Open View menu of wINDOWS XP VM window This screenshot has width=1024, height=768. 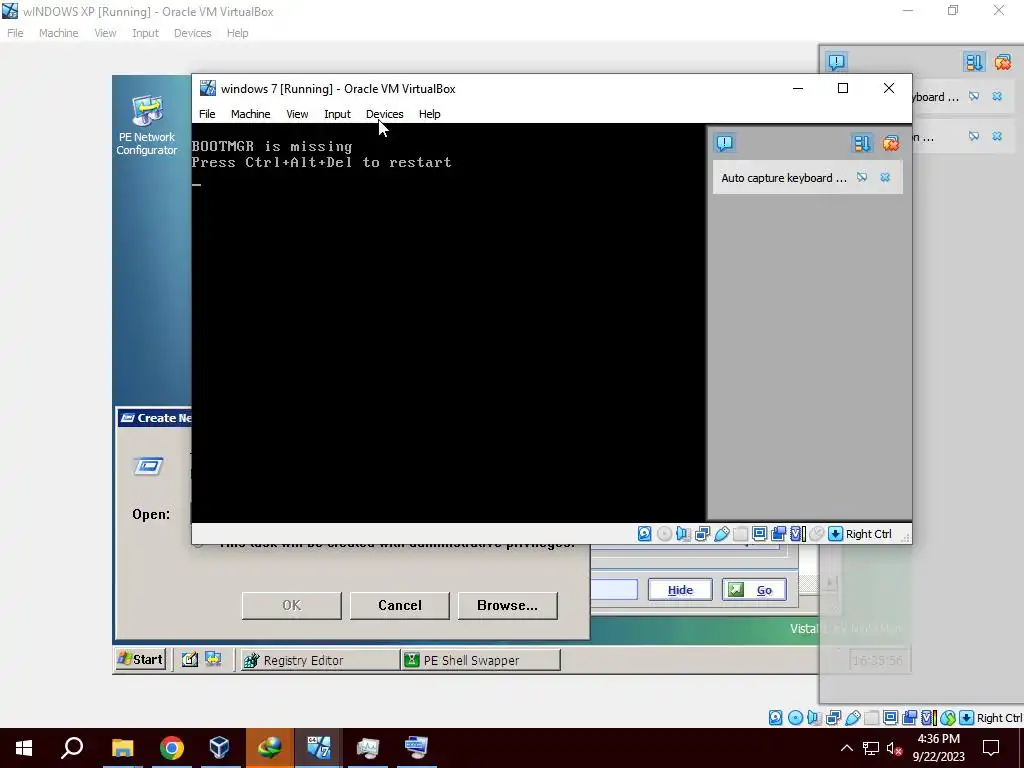pos(105,33)
